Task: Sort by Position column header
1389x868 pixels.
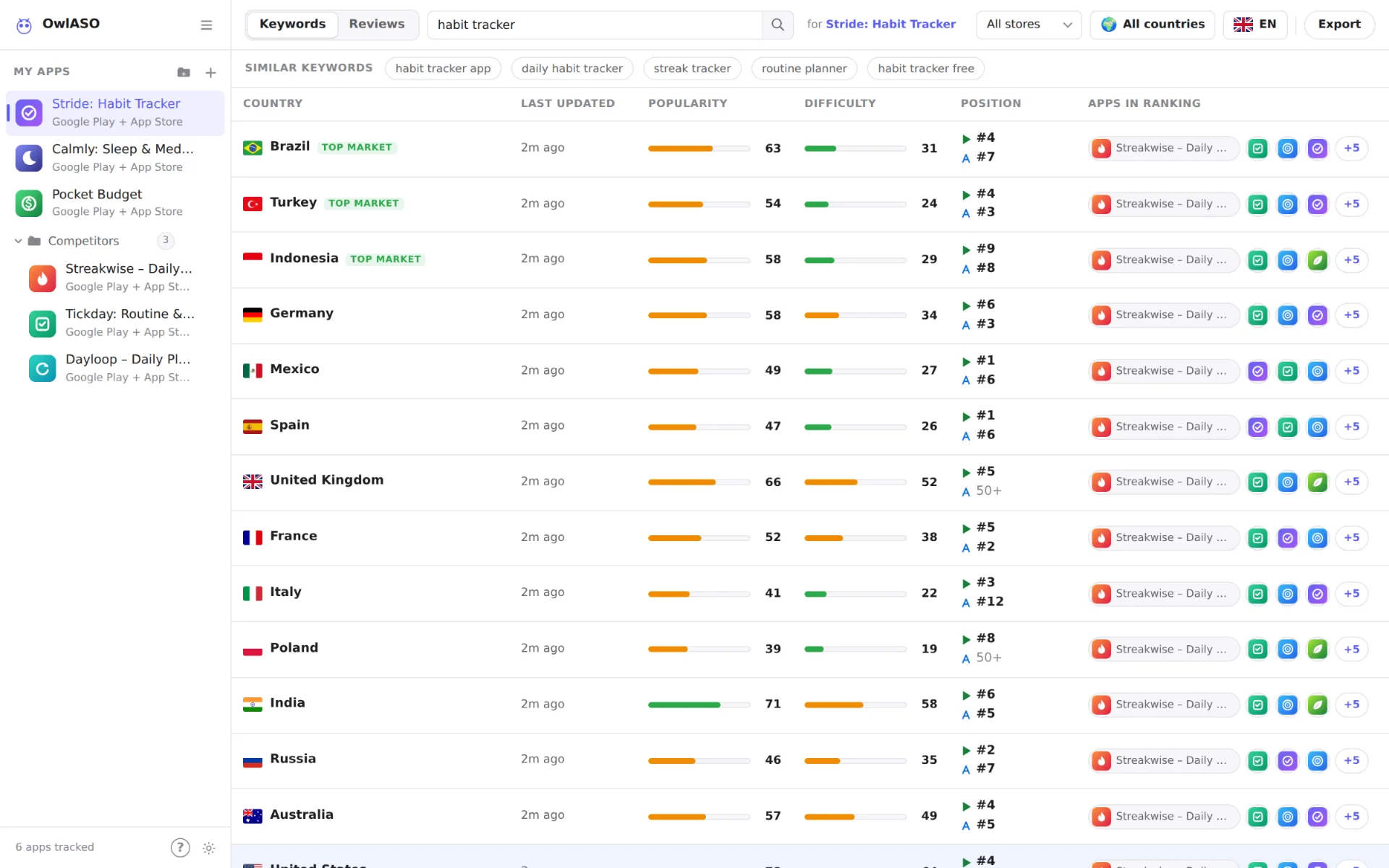Action: pyautogui.click(x=990, y=103)
